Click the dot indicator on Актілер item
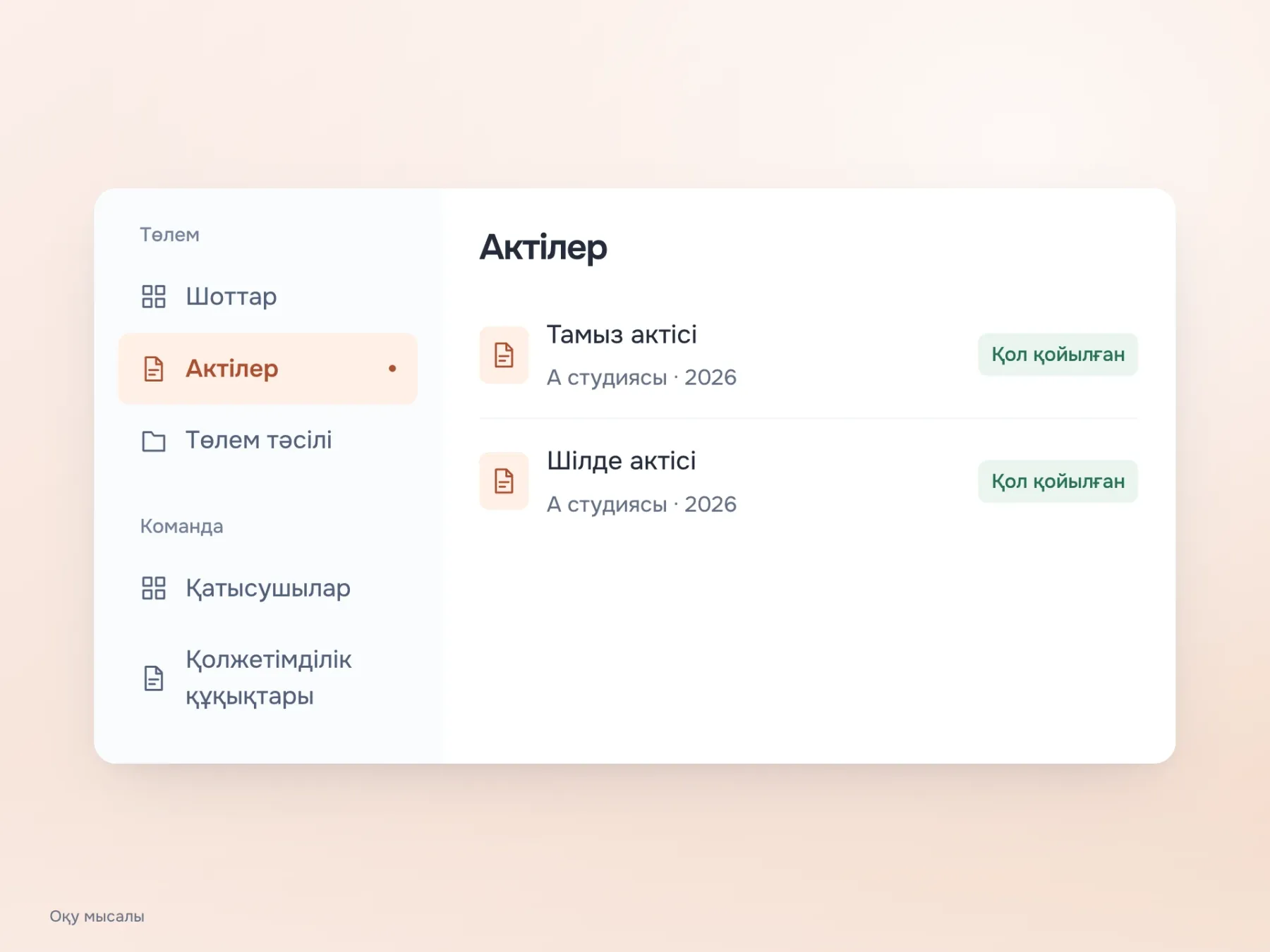 392,368
